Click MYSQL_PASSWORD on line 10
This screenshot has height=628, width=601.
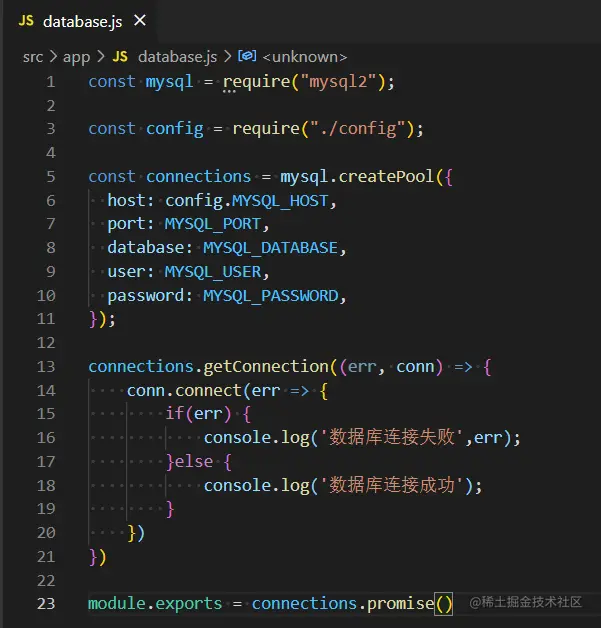pos(271,296)
